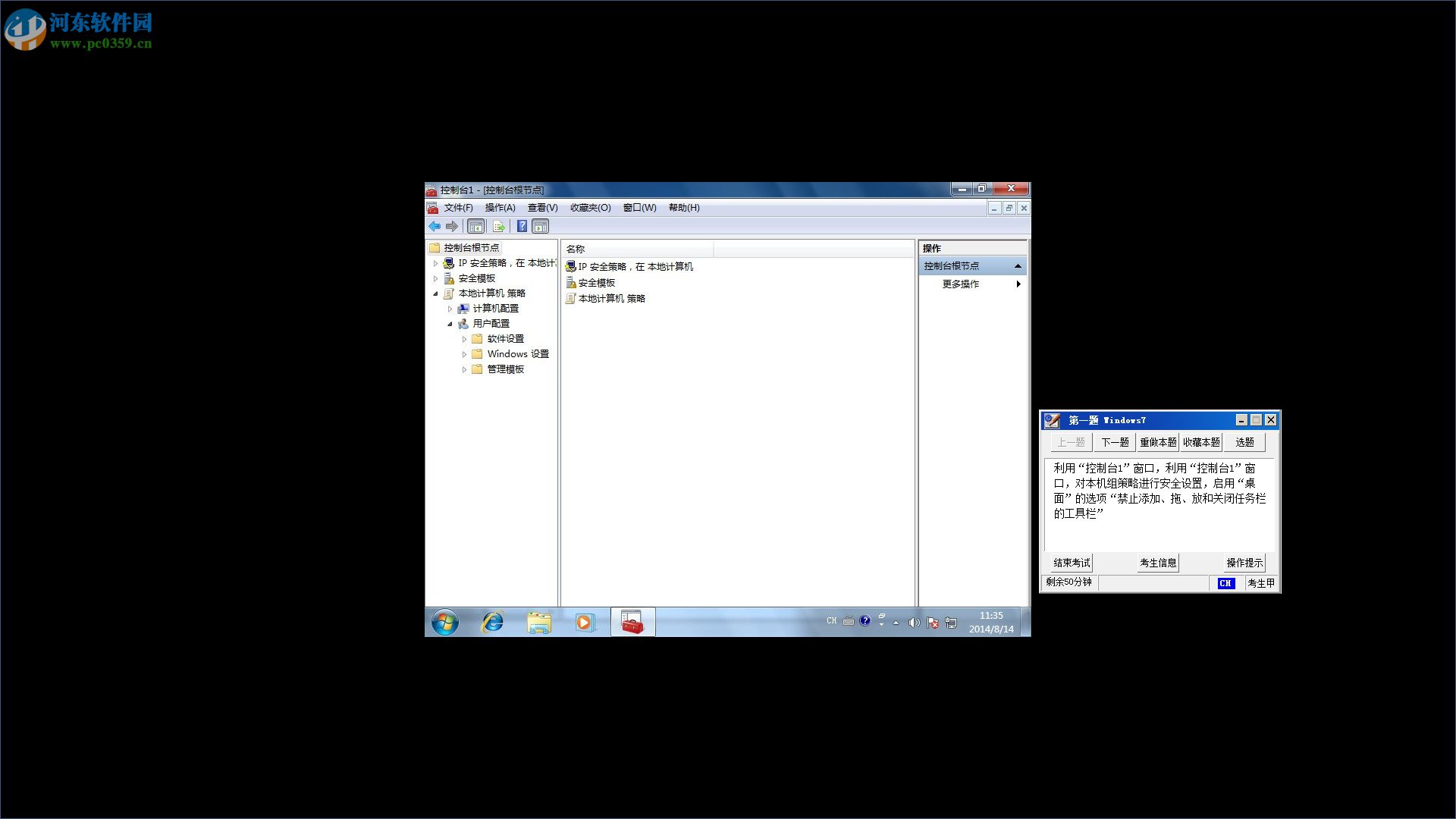This screenshot has width=1456, height=819.
Task: Expand 安全模板 tree node arrow
Action: (435, 278)
